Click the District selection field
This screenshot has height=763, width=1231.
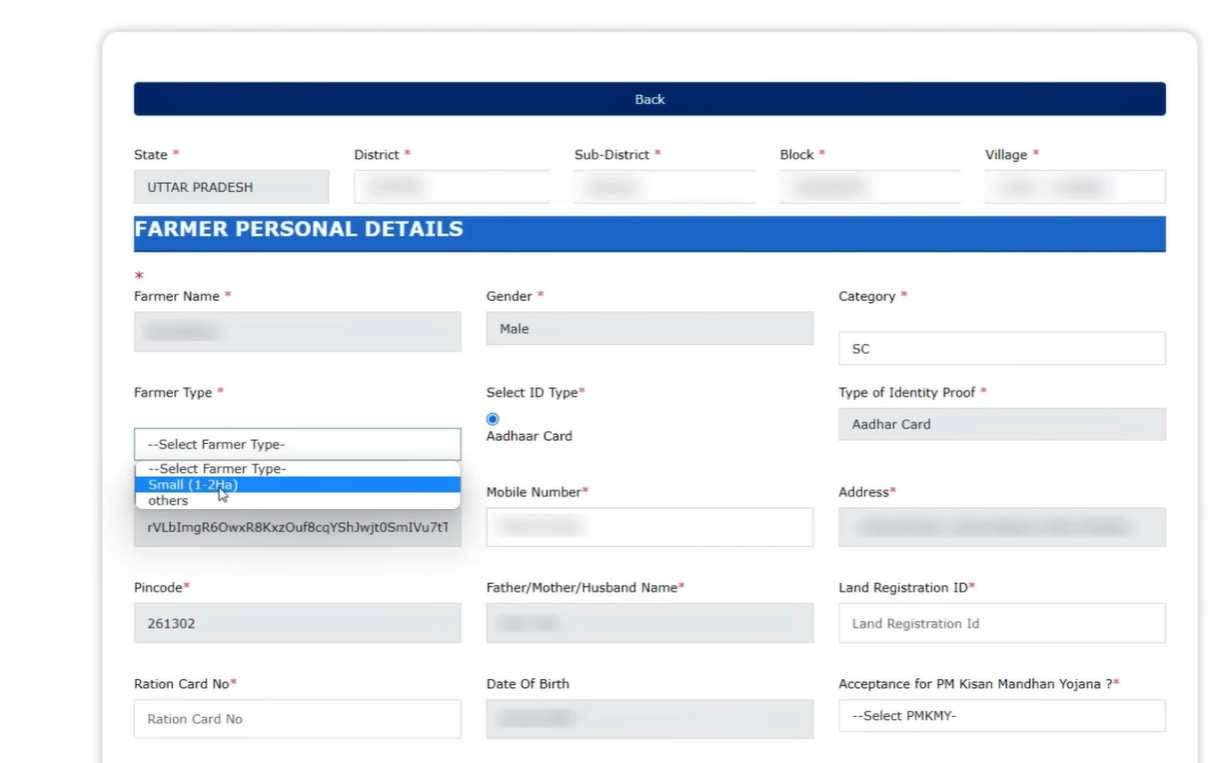[x=452, y=186]
